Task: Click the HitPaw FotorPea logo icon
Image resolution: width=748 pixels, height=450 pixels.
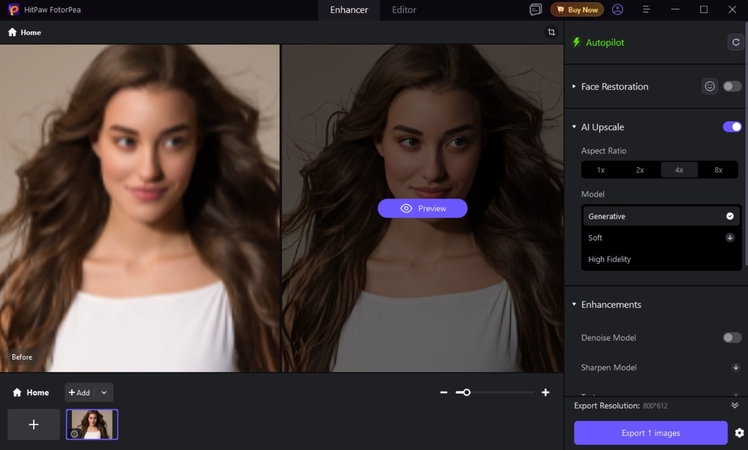Action: click(13, 10)
